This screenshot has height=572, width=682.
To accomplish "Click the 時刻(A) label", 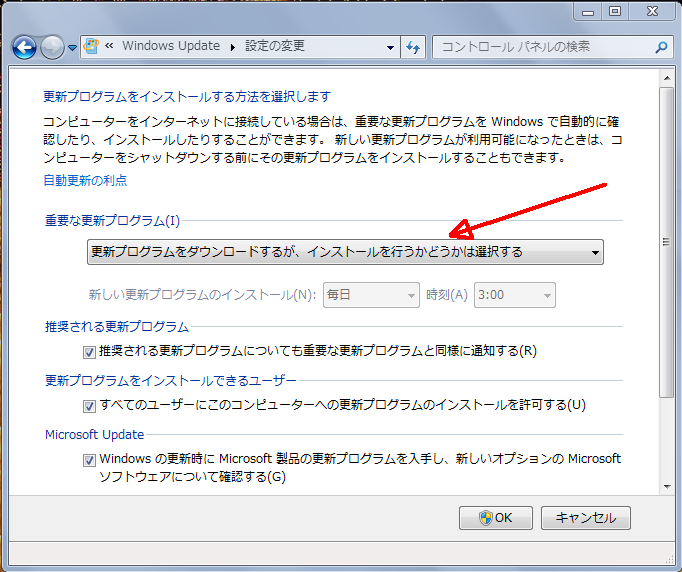I will pyautogui.click(x=447, y=295).
